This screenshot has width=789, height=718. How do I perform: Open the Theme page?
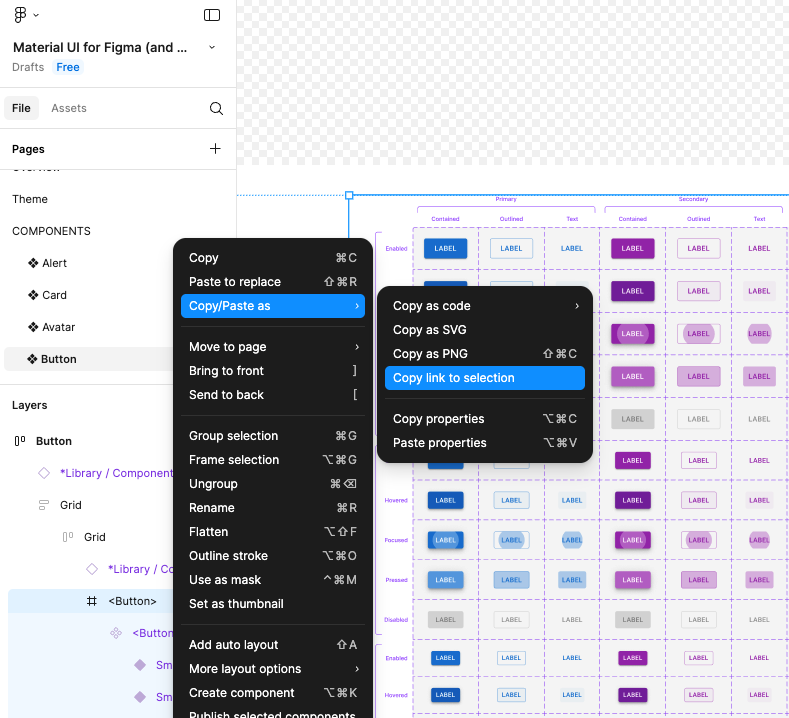point(30,199)
